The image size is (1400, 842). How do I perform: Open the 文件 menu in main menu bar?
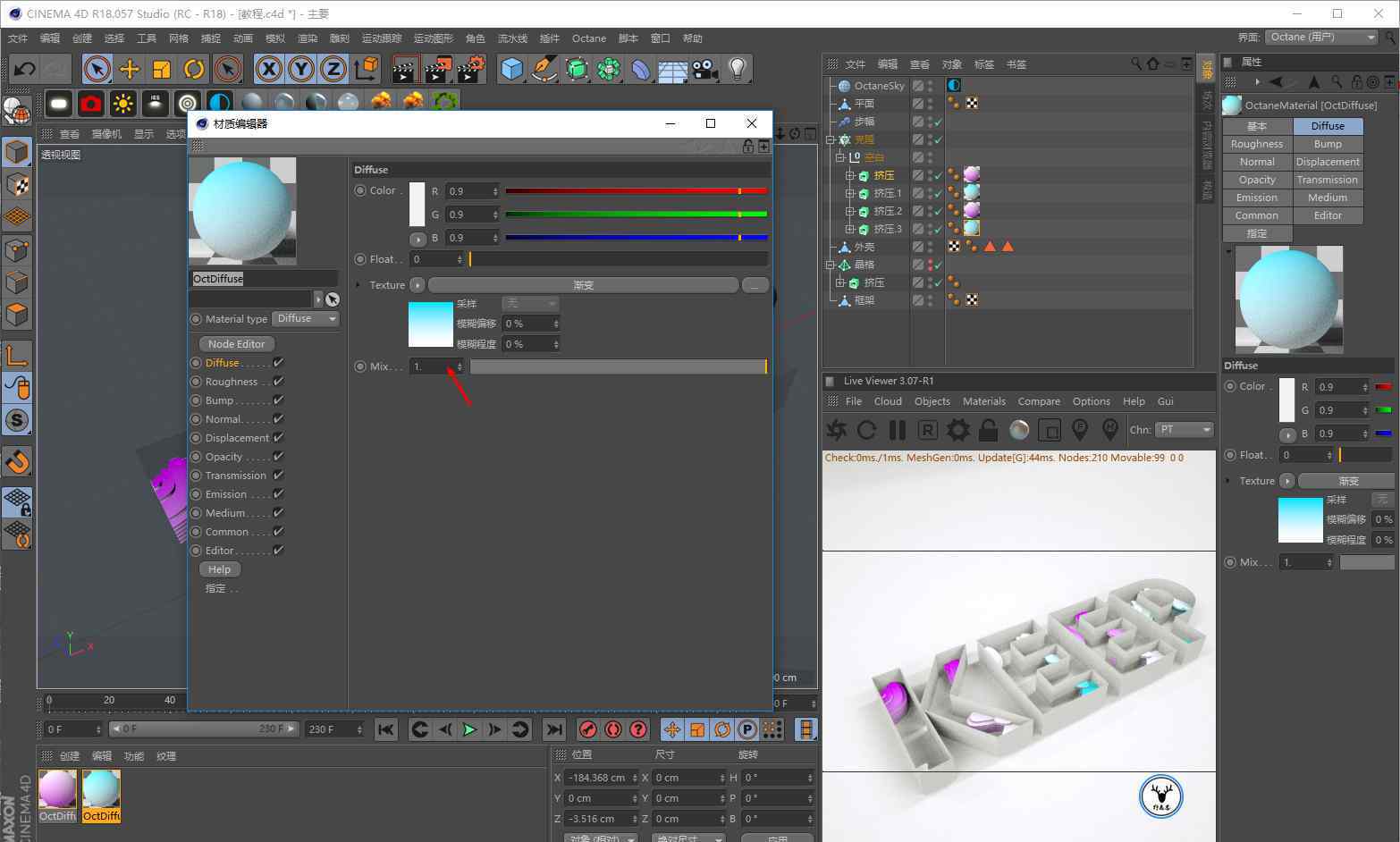pyautogui.click(x=18, y=38)
